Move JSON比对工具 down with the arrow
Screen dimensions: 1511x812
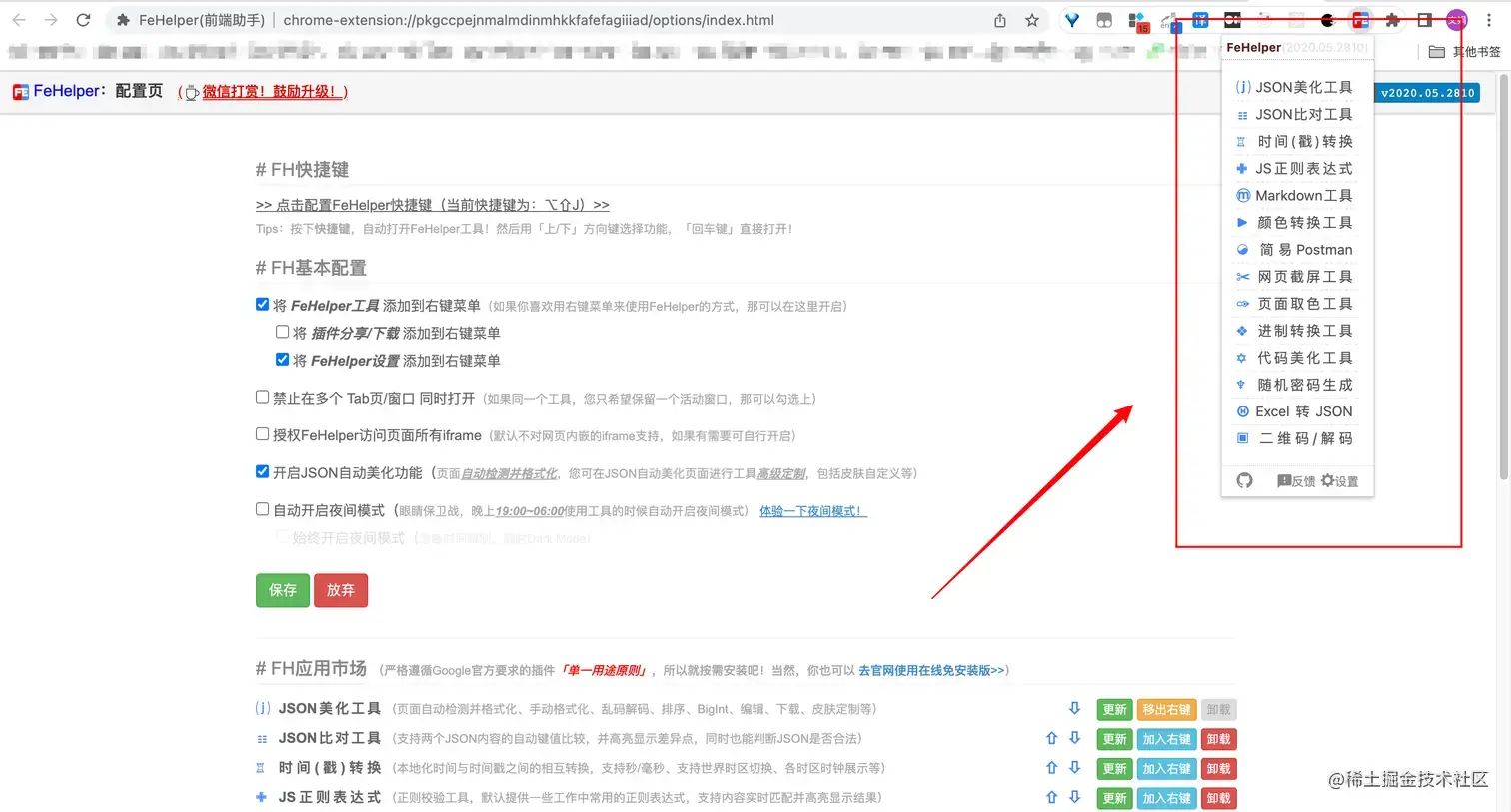[x=1075, y=738]
